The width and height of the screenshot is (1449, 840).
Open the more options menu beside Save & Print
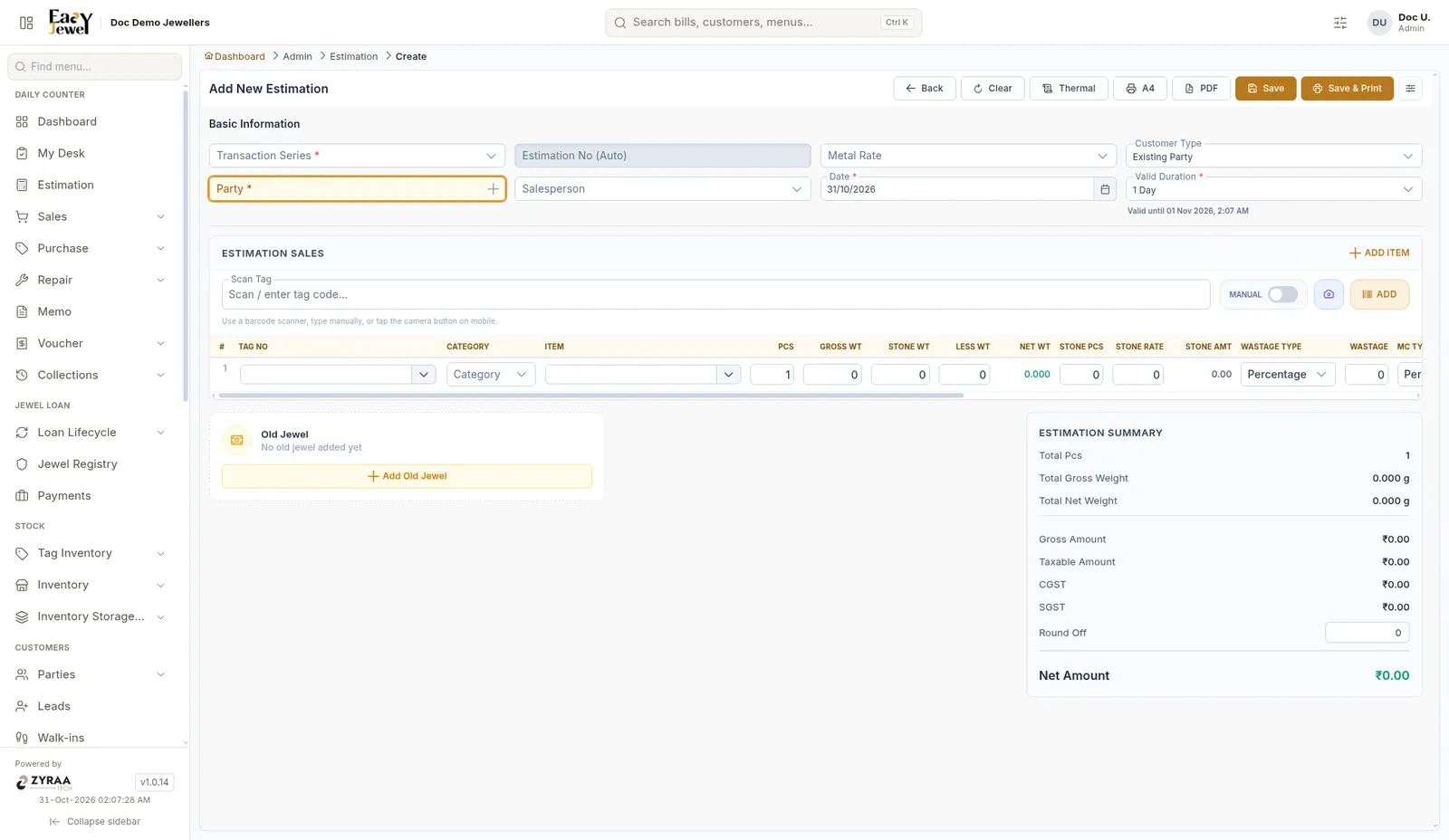click(1410, 89)
